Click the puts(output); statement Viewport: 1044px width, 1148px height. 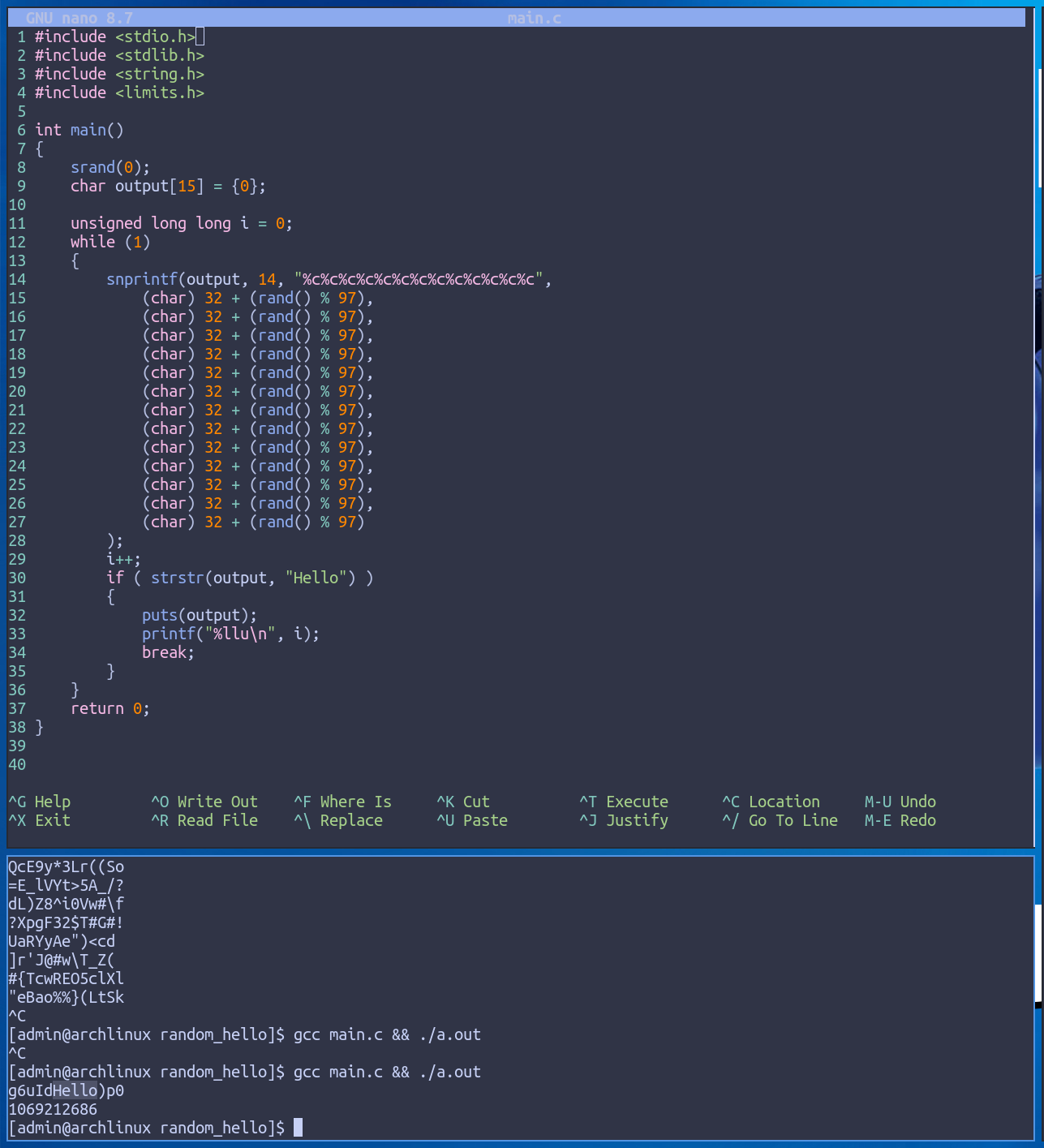coord(200,615)
